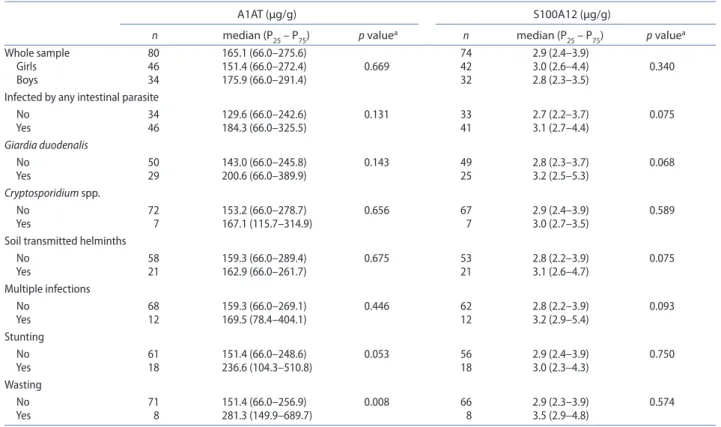The width and height of the screenshot is (721, 427).
Task: Select the value '3.5 (2.9–4.8)'
Action: pos(561,416)
